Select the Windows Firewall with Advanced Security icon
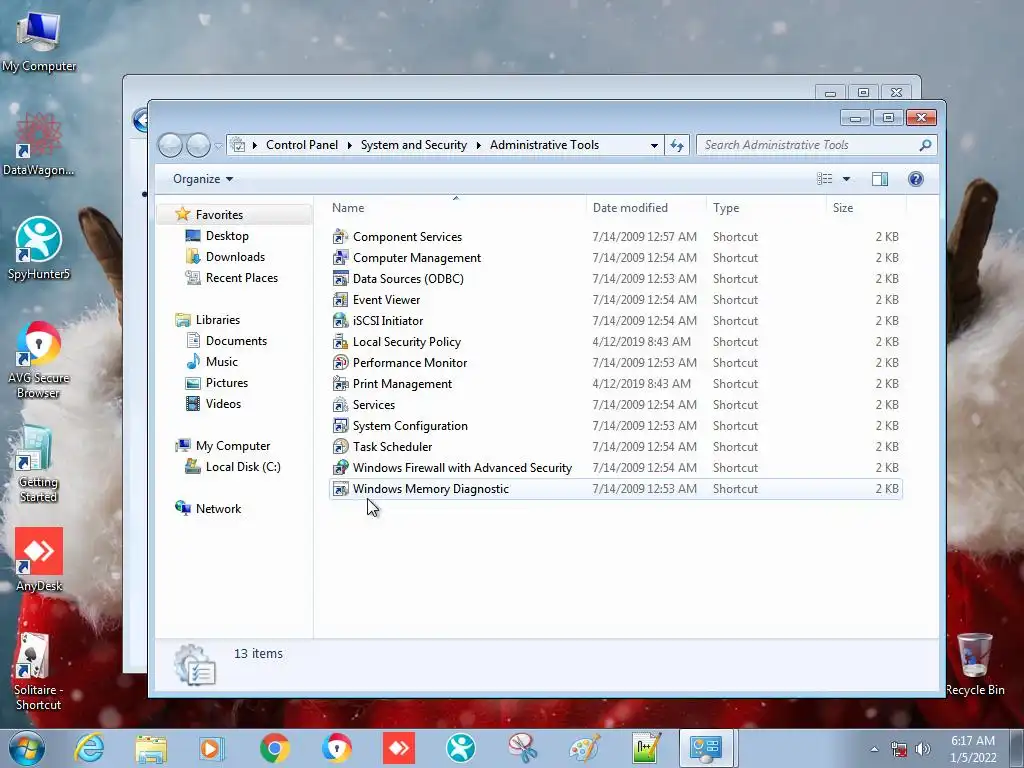The image size is (1024, 768). (340, 468)
